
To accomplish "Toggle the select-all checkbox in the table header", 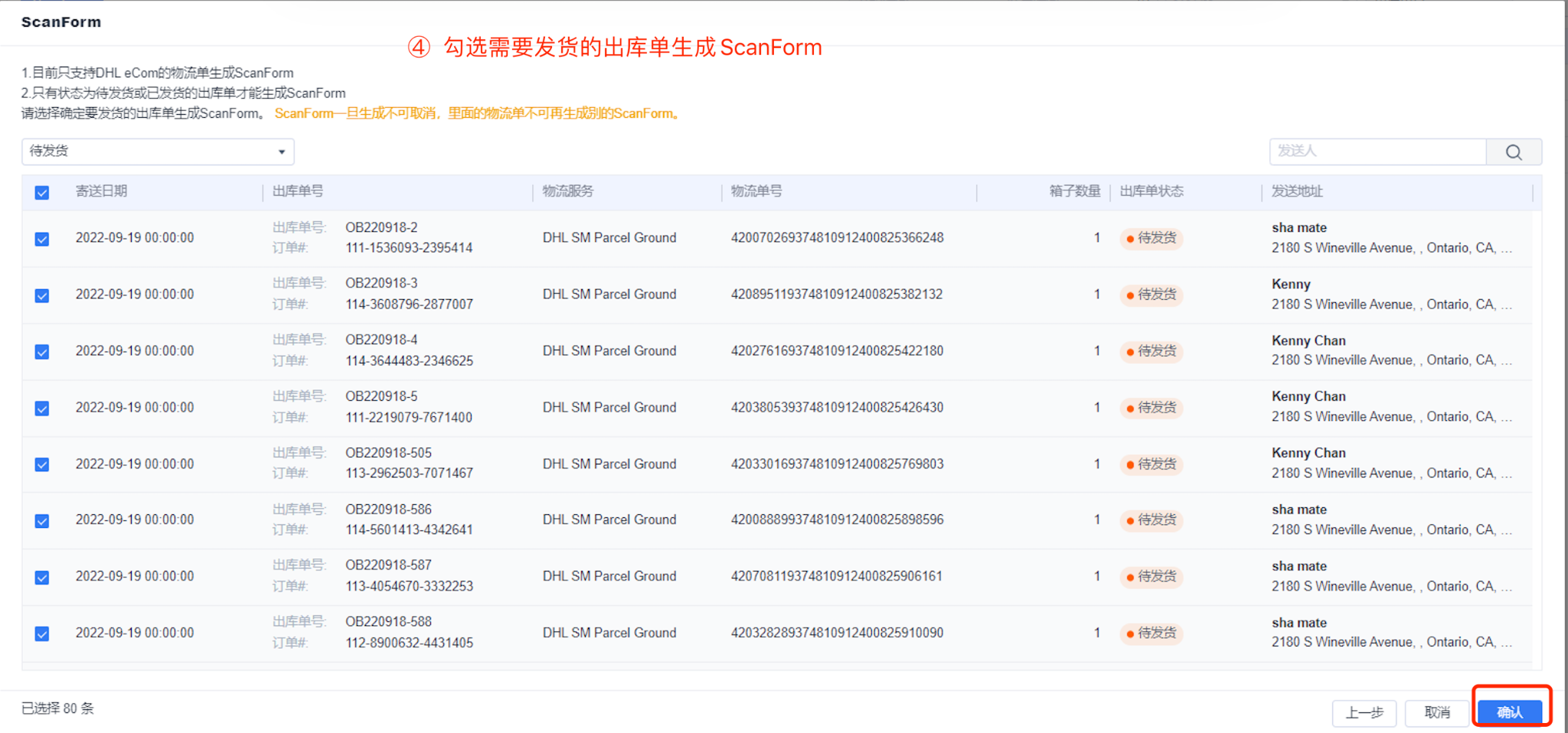I will (x=41, y=192).
